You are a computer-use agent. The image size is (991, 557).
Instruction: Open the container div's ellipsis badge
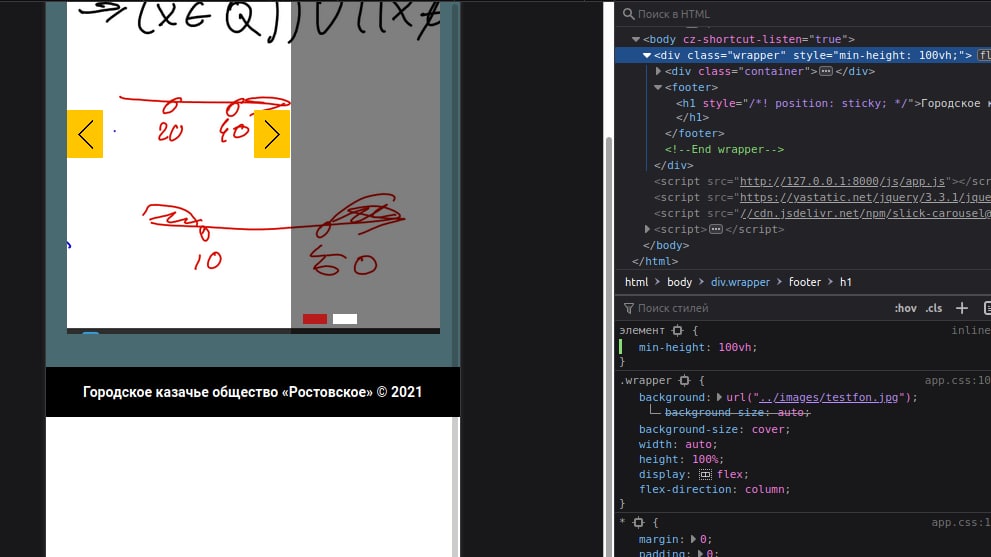pos(826,71)
